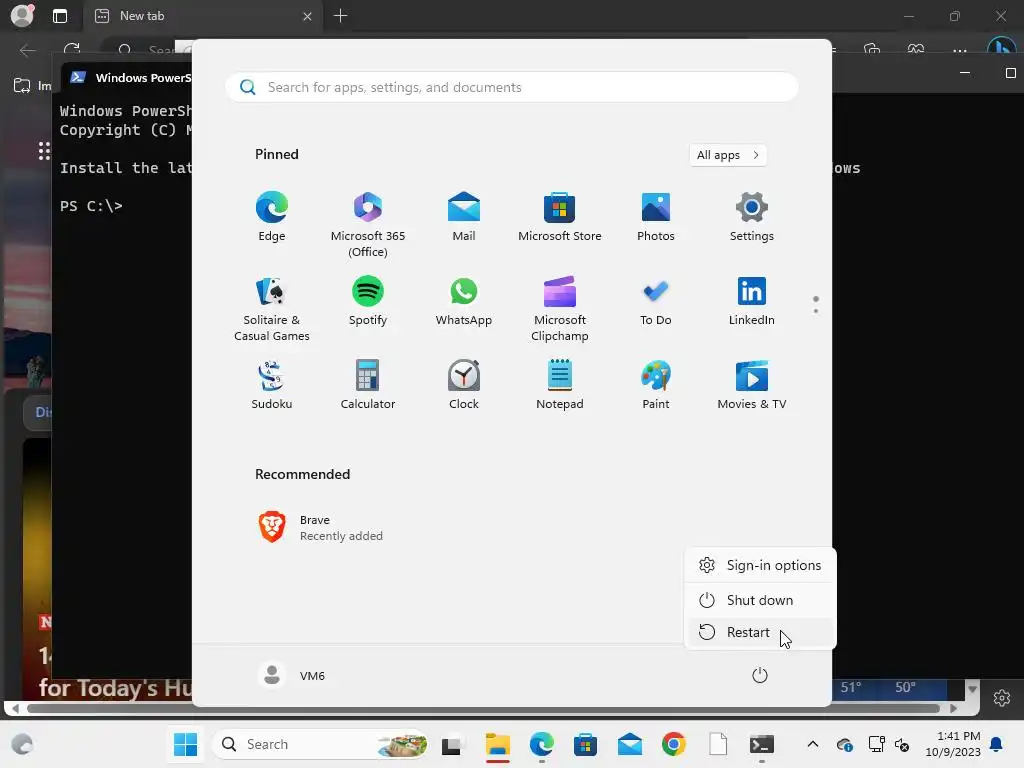
Task: Open Edge tab actions menu
Action: 59,16
